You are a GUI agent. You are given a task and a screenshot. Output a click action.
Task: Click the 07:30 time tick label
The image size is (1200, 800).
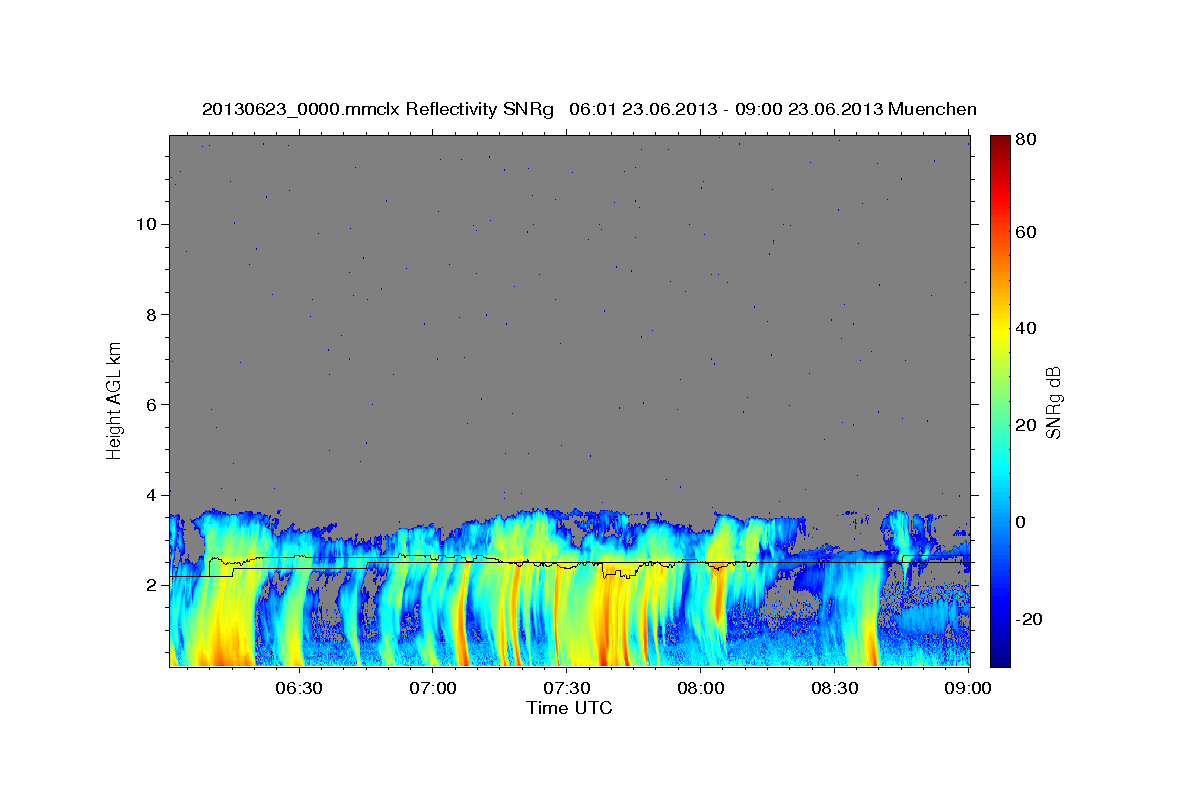567,688
